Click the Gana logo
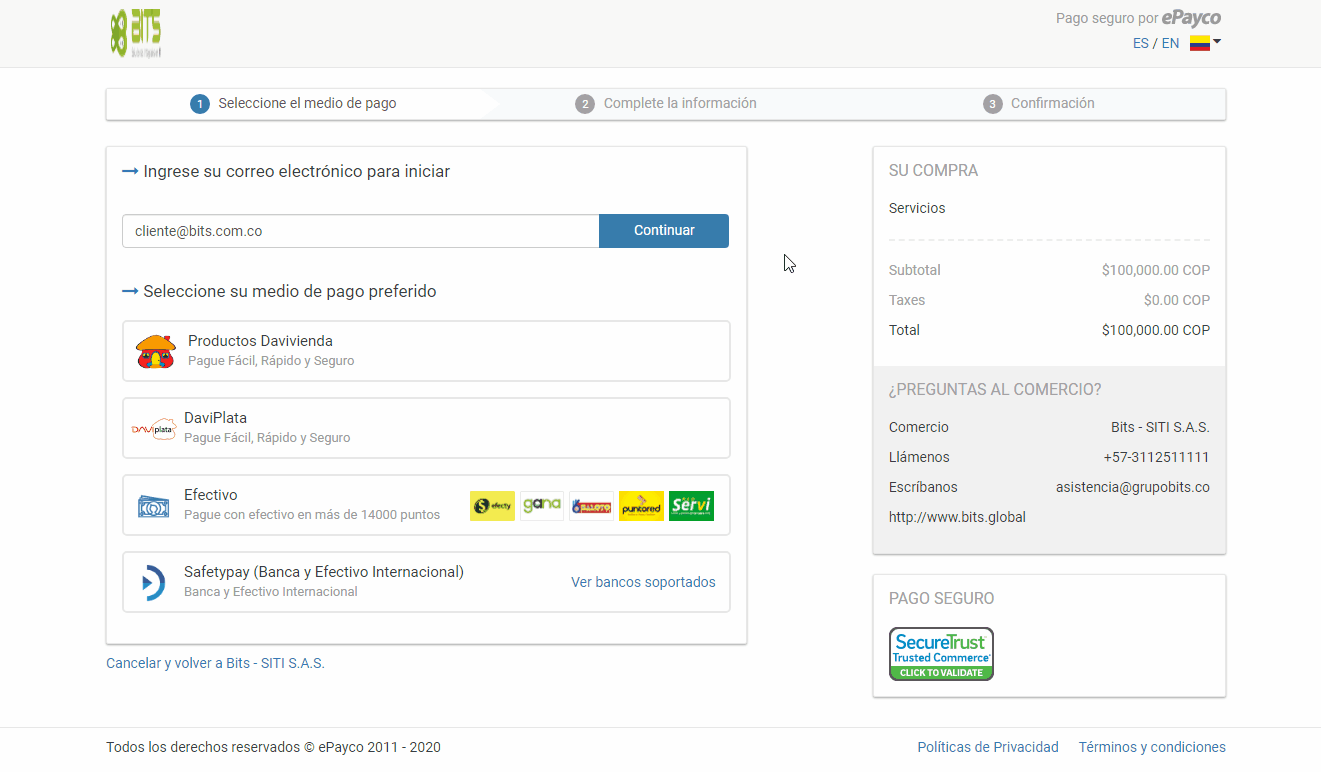Screen dimensions: 1321x772 coord(542,506)
